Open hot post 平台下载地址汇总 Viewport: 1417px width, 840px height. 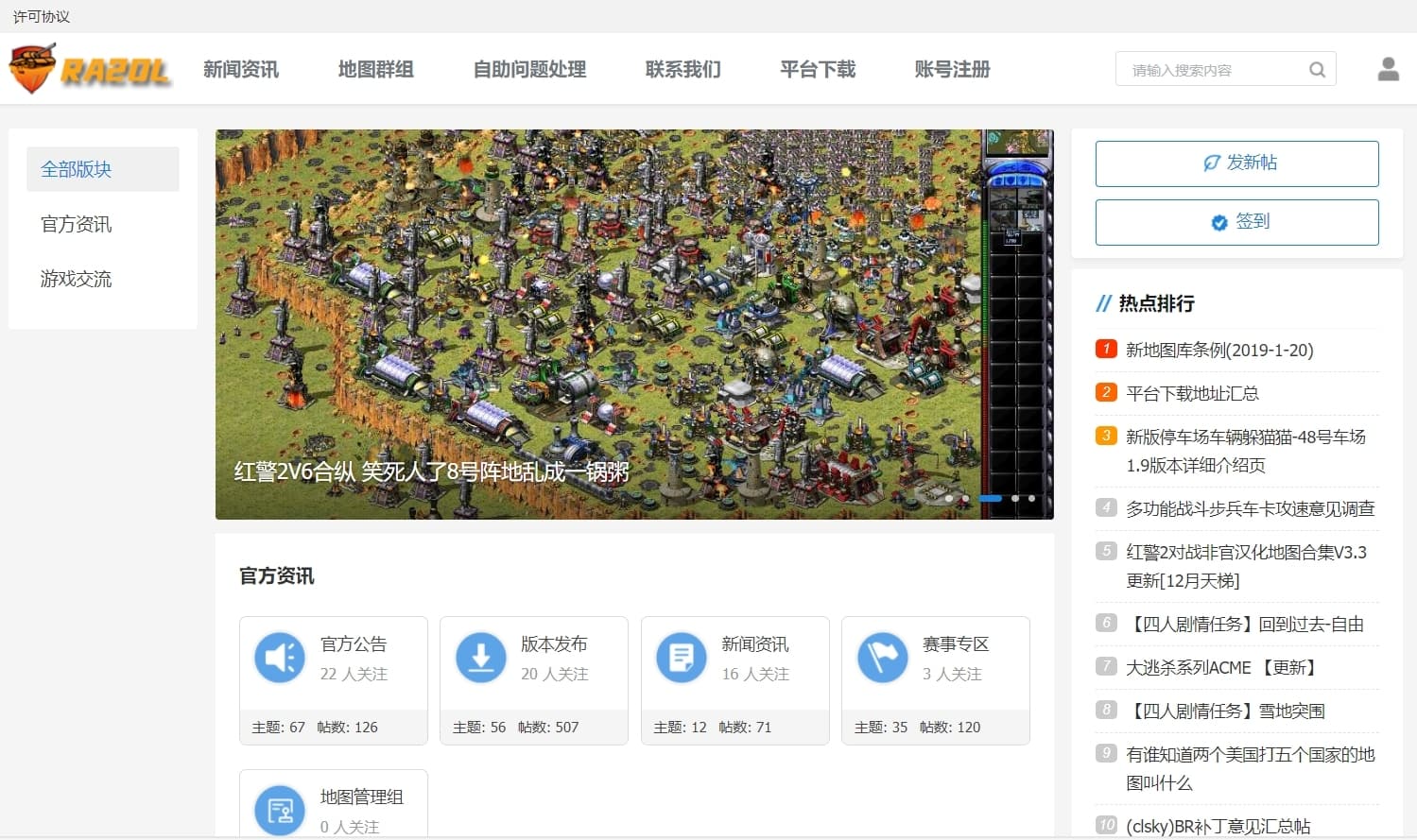click(x=1192, y=394)
